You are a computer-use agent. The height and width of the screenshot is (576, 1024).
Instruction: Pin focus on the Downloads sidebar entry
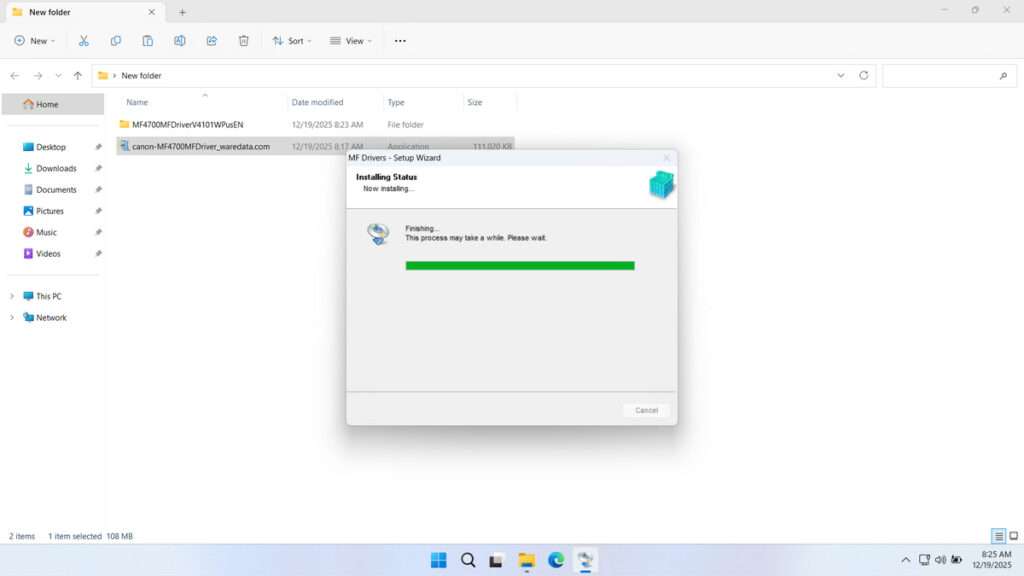(x=97, y=168)
